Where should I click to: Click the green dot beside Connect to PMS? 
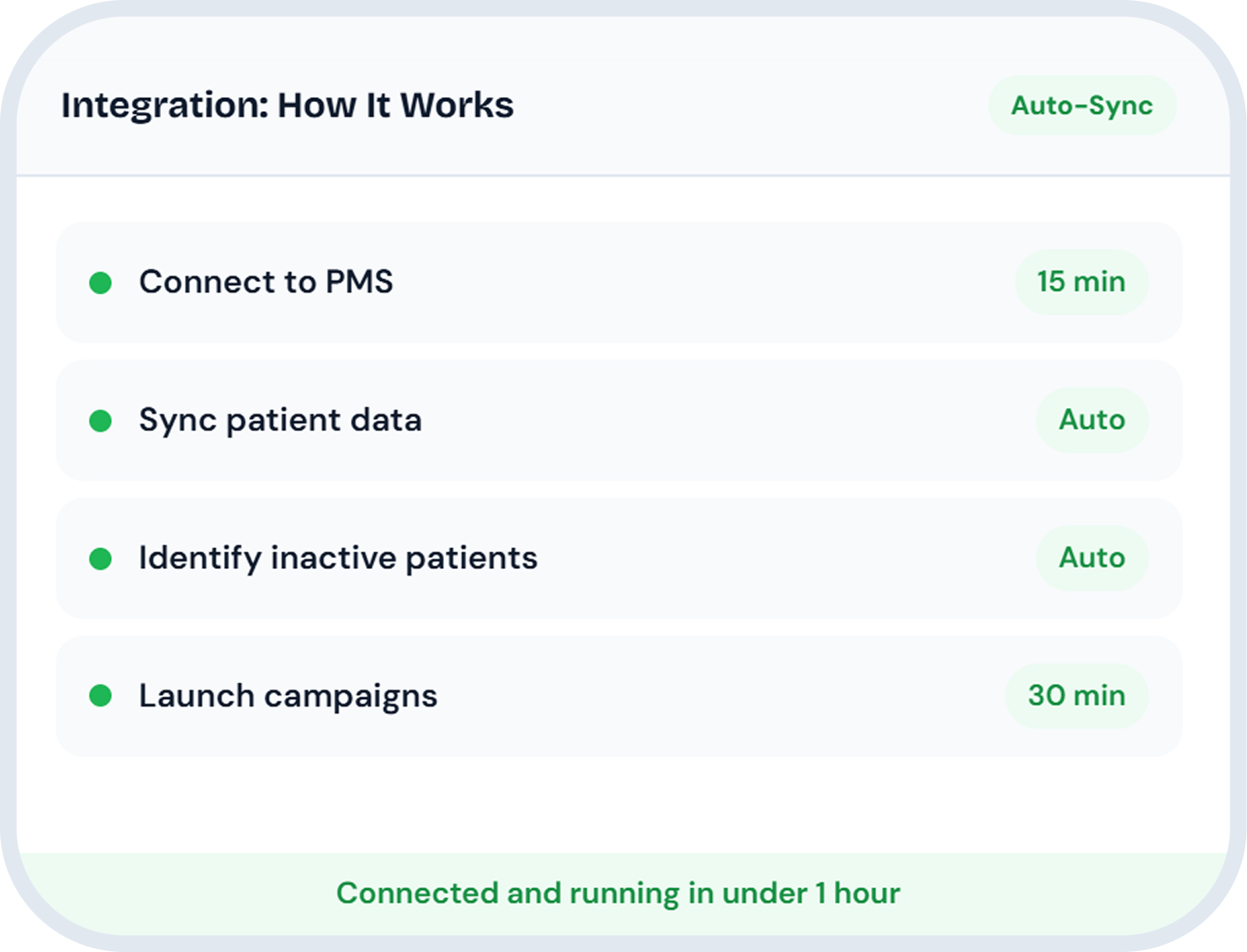click(100, 283)
